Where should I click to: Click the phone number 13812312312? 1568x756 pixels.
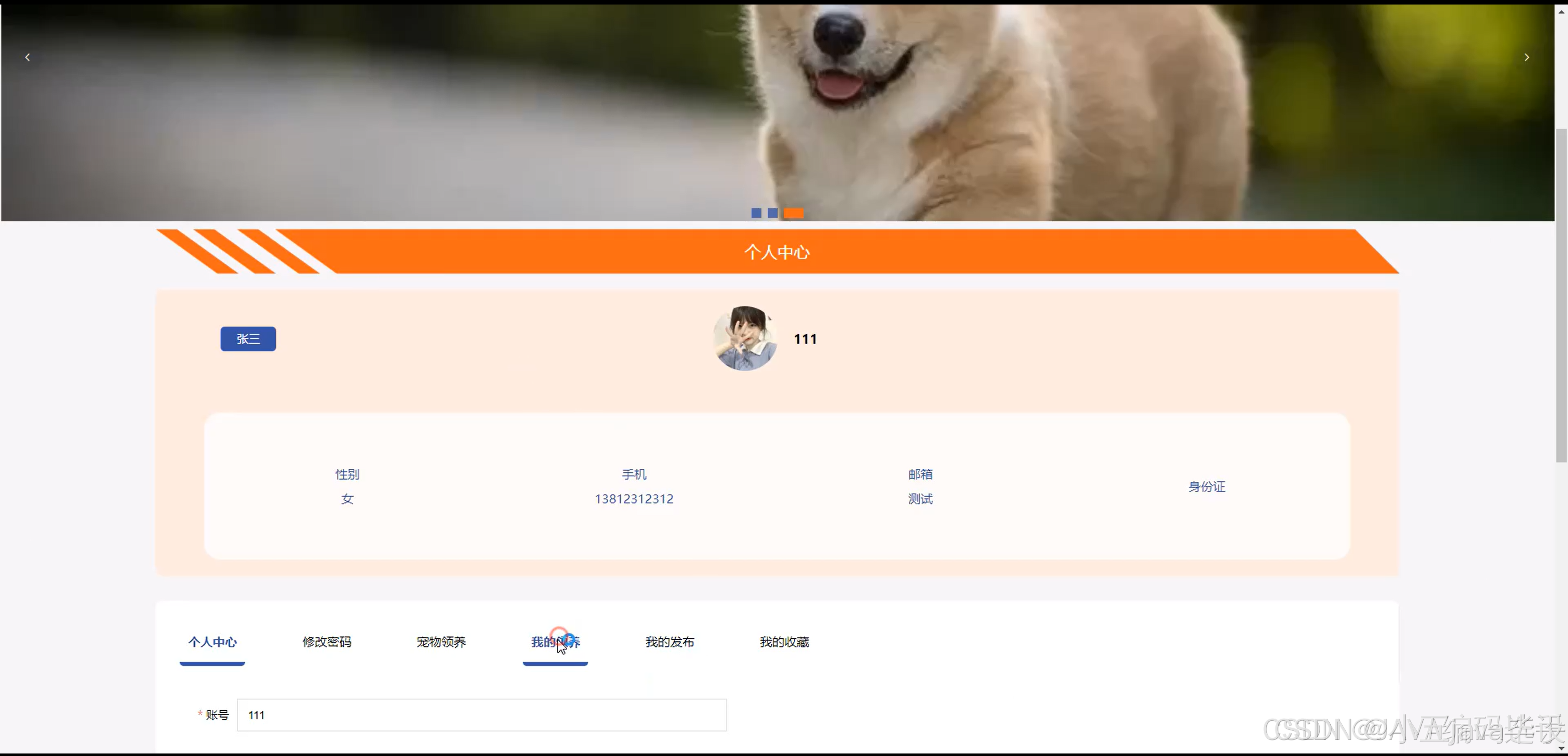[x=633, y=499]
